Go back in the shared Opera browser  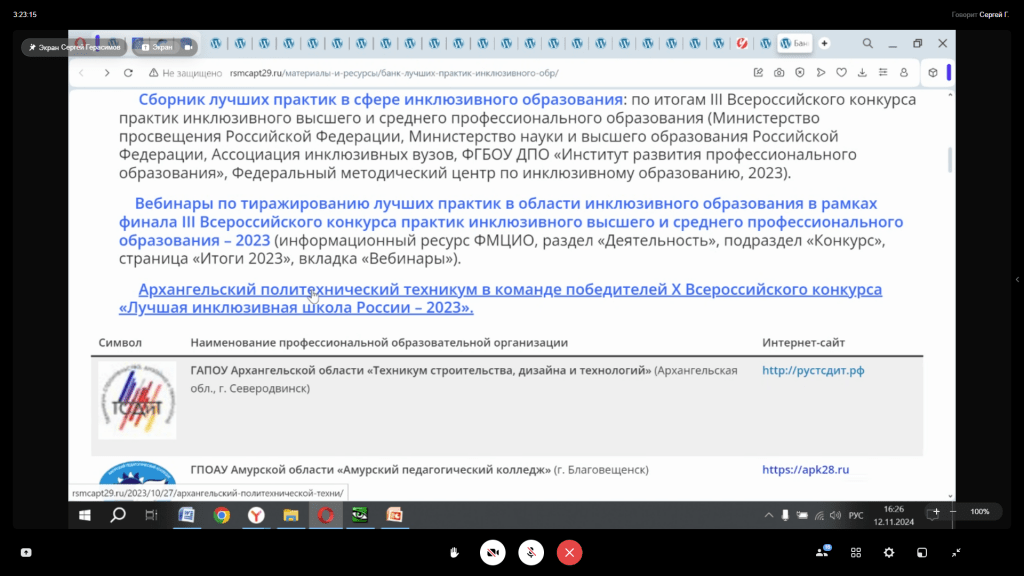click(82, 73)
